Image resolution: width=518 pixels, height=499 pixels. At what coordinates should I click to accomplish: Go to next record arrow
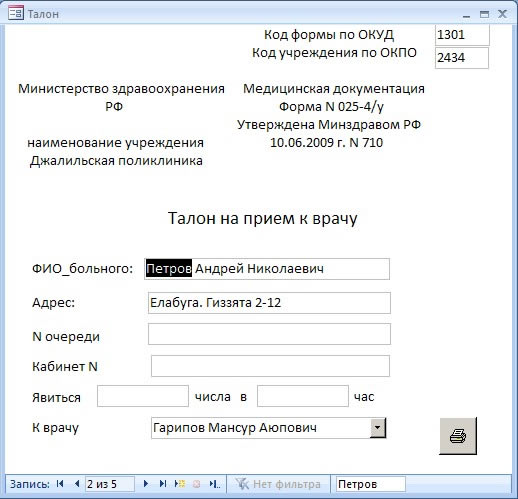pyautogui.click(x=146, y=484)
